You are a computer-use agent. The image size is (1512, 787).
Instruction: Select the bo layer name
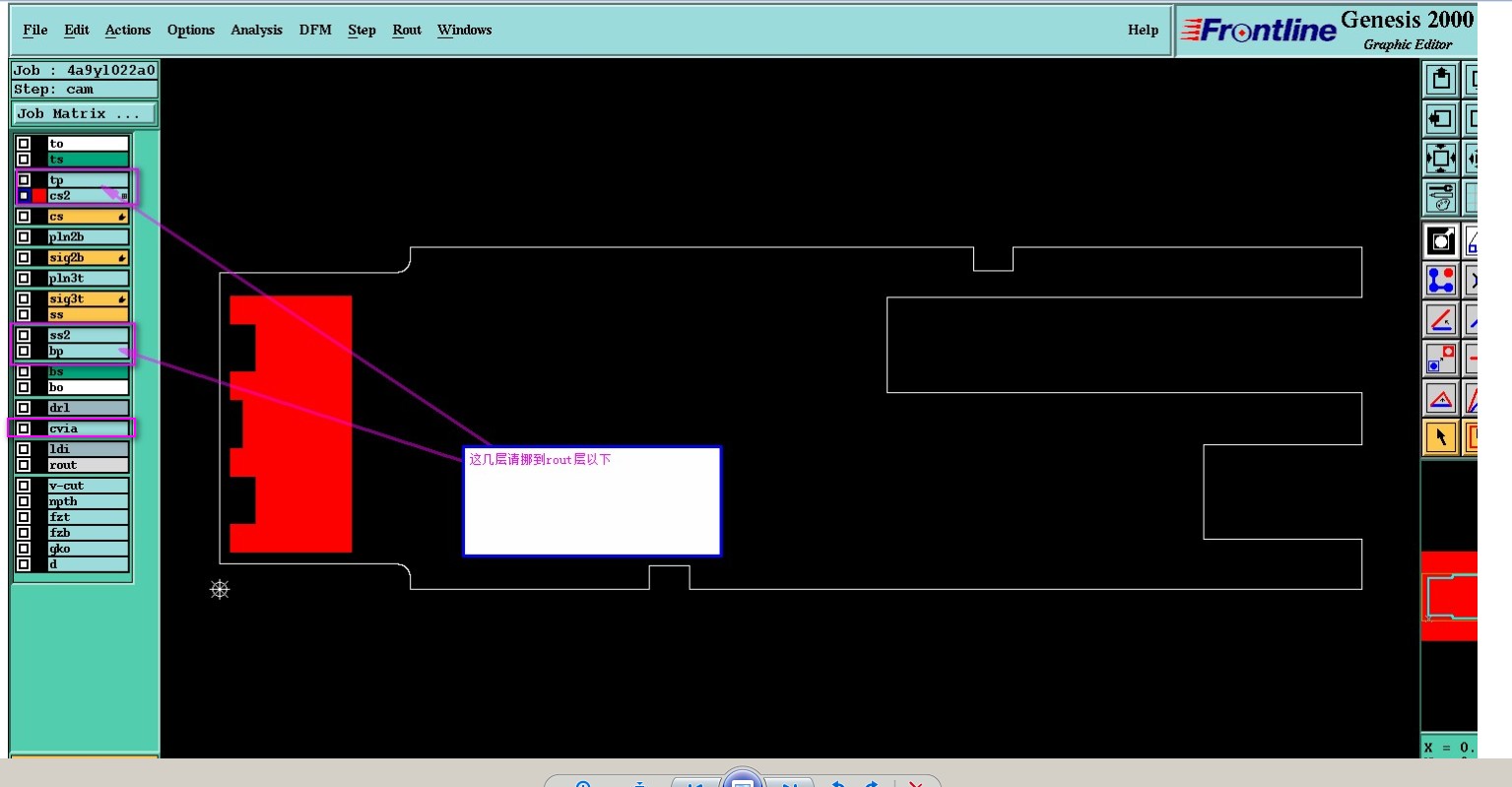click(x=89, y=388)
